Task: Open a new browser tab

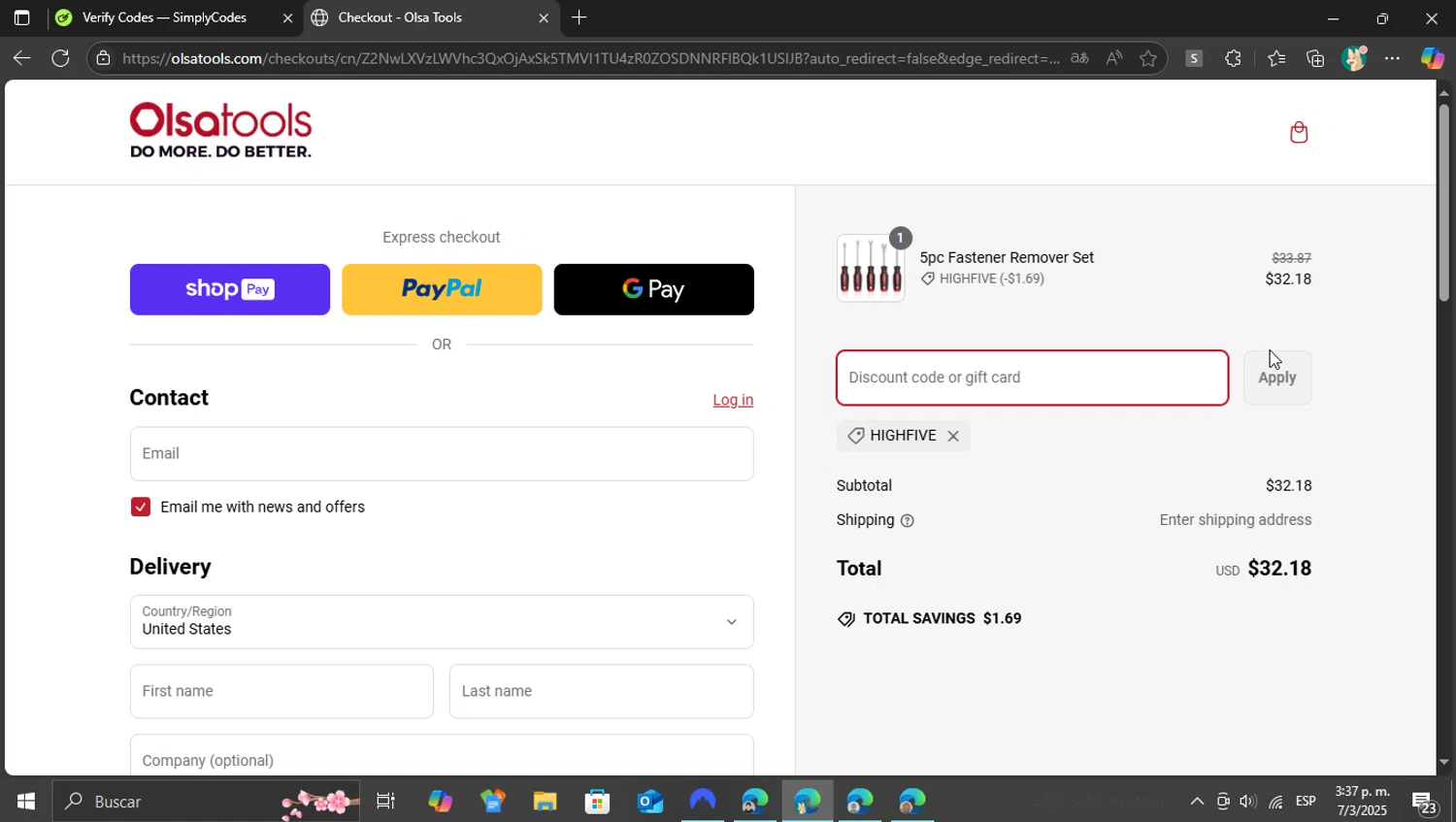Action: (579, 17)
